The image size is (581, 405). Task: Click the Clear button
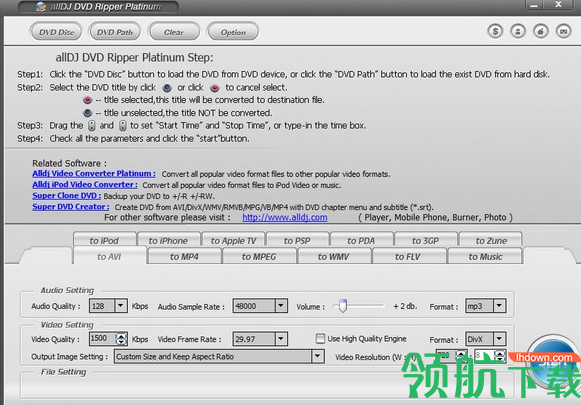tap(174, 32)
